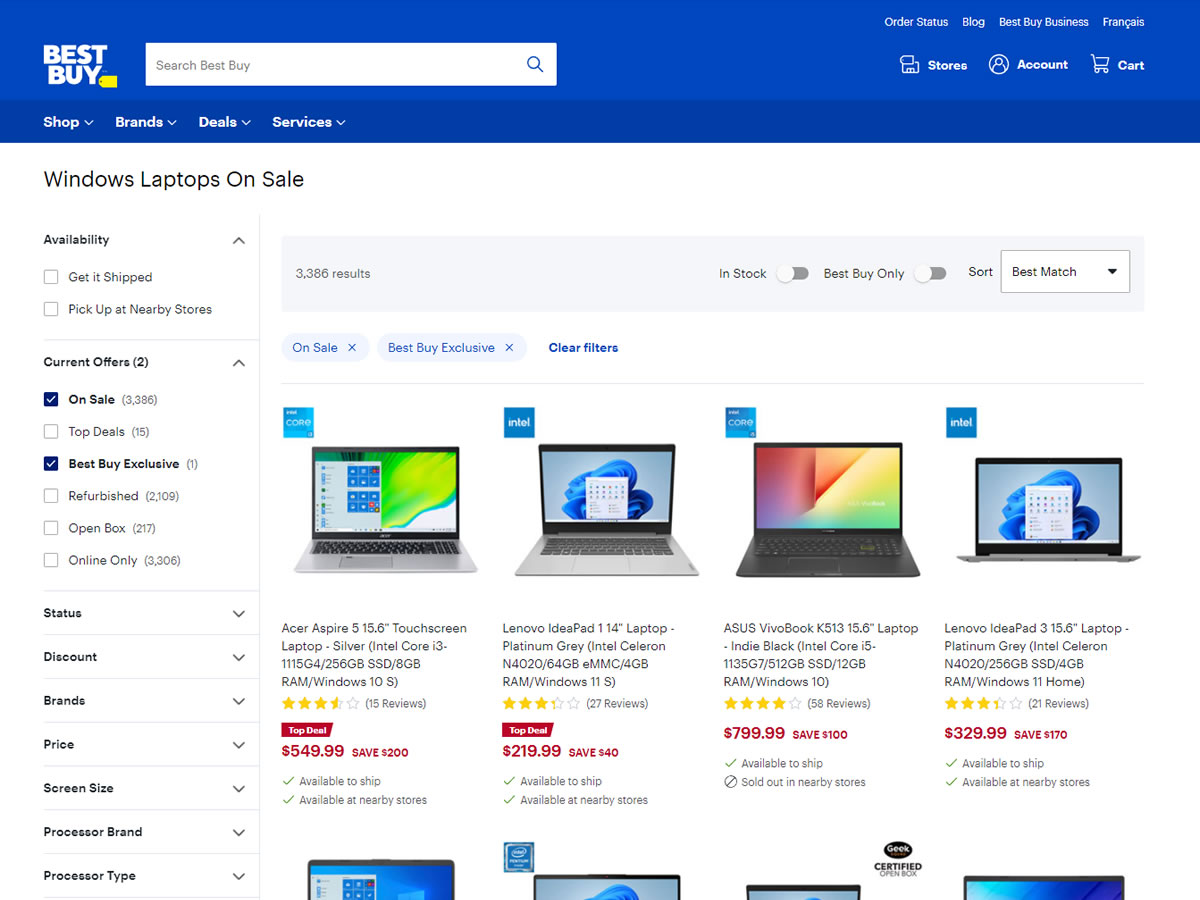Image resolution: width=1200 pixels, height=900 pixels.
Task: Open the Shop menu
Action: click(68, 122)
